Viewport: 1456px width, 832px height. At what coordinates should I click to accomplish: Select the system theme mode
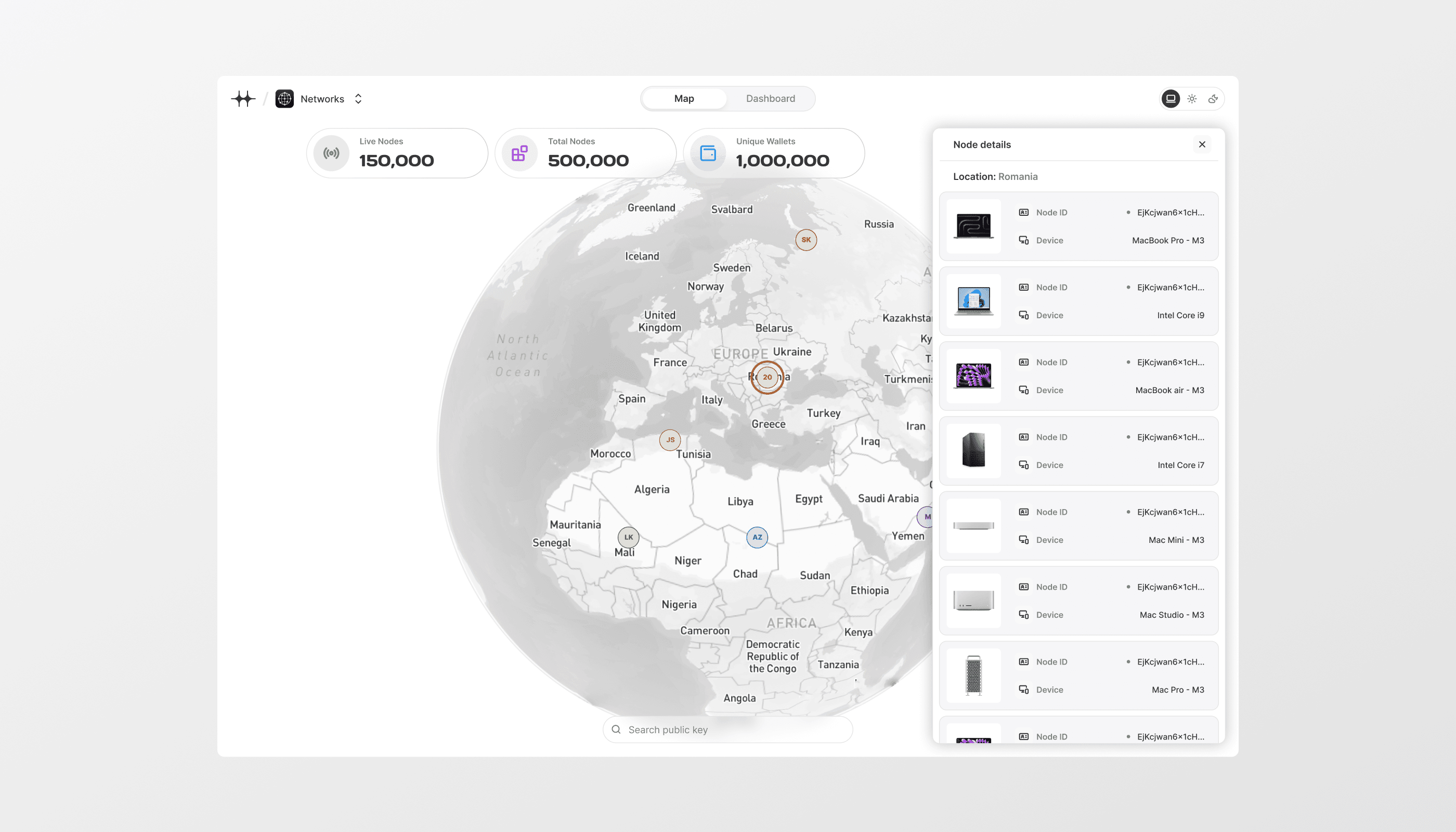pos(1171,99)
